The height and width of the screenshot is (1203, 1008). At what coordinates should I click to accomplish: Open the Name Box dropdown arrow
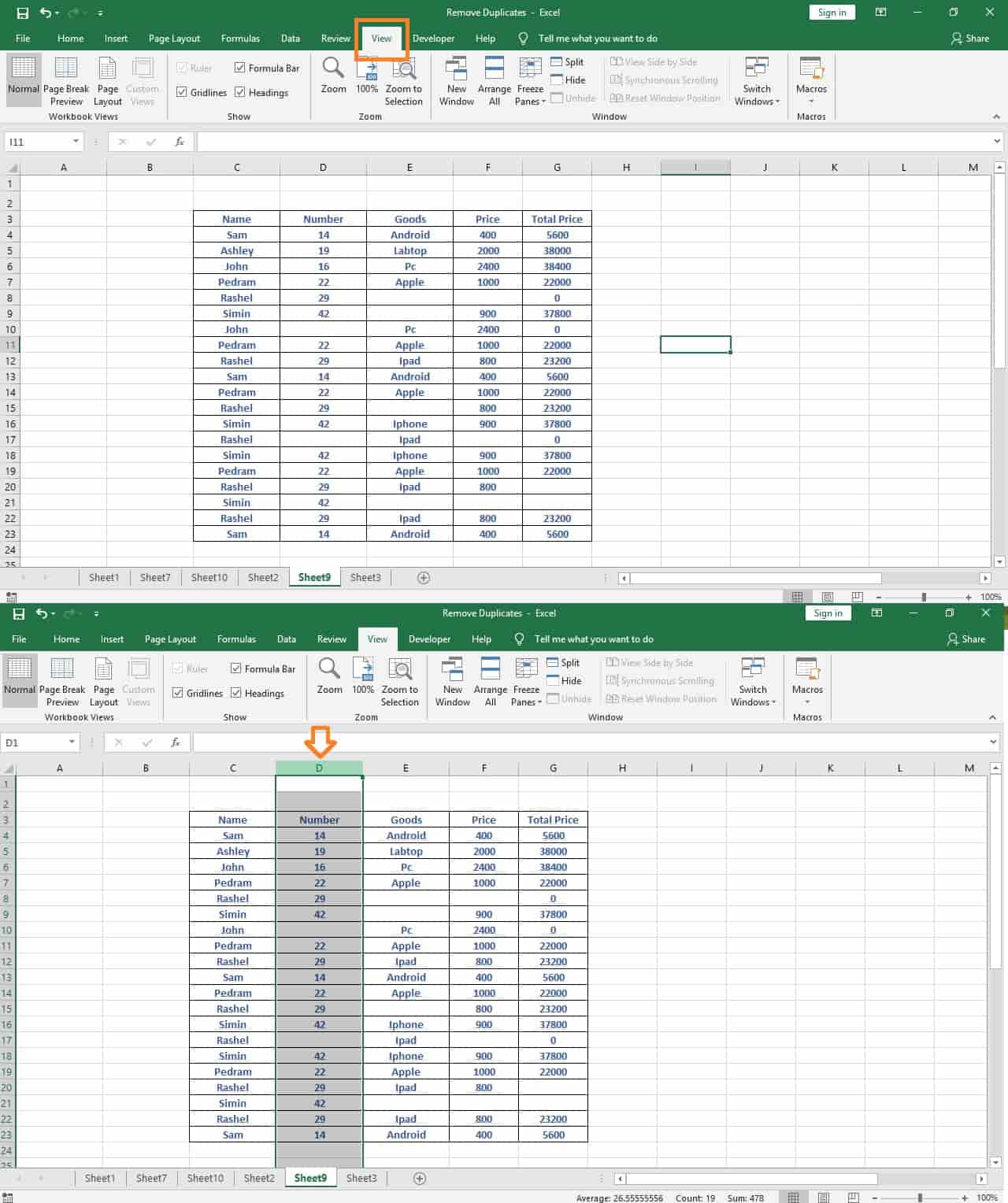point(76,142)
